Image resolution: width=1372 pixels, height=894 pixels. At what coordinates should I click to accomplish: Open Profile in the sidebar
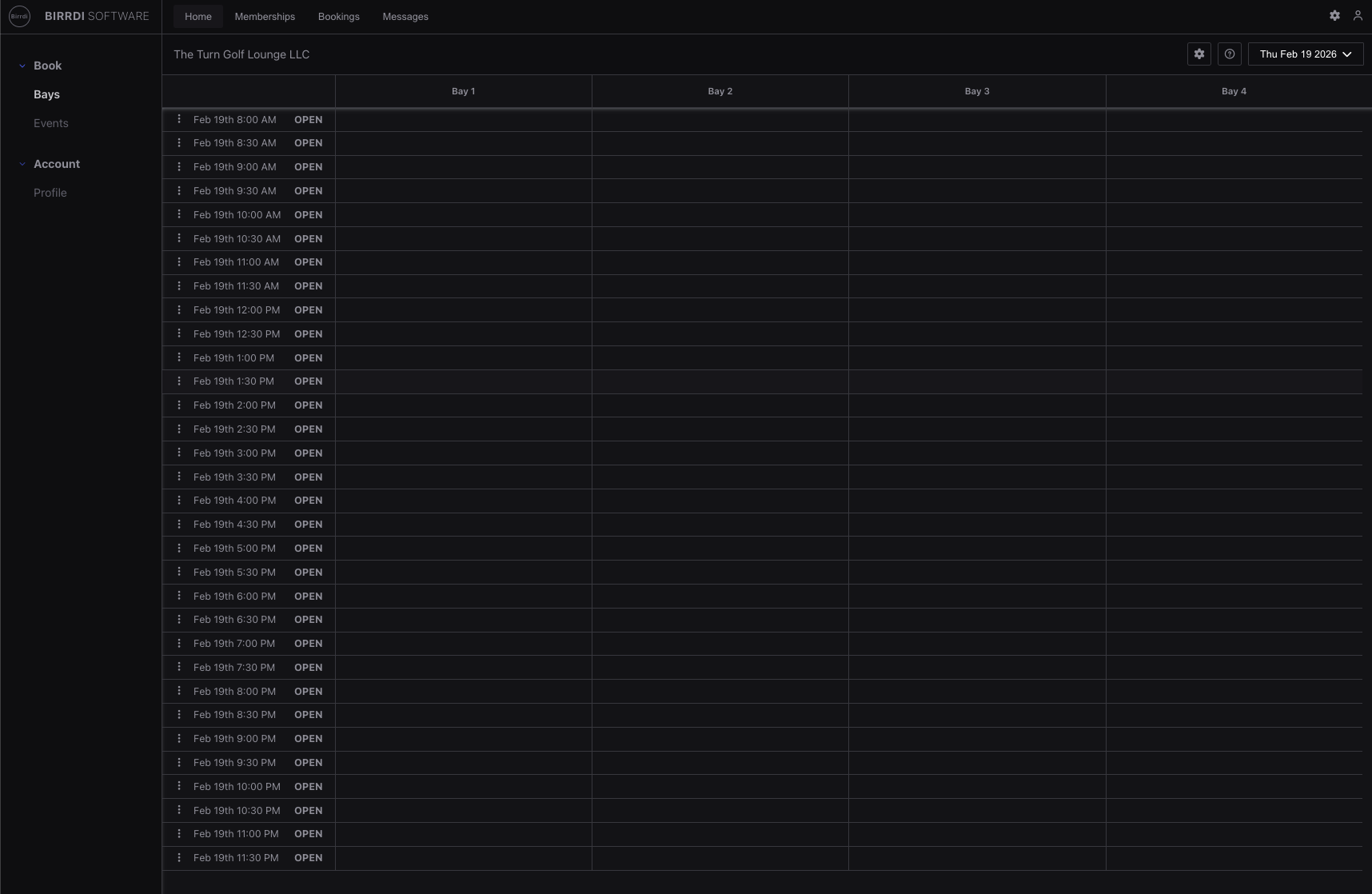(x=50, y=193)
